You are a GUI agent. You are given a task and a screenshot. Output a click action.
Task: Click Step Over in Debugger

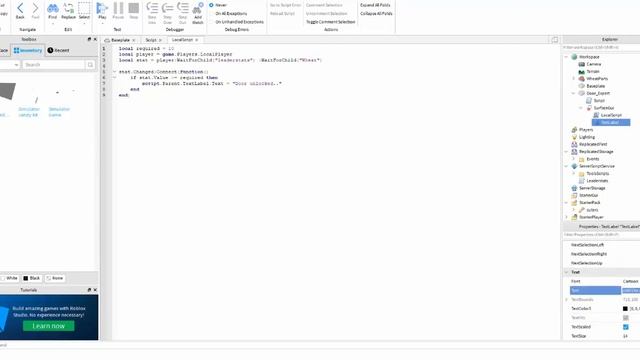click(167, 13)
